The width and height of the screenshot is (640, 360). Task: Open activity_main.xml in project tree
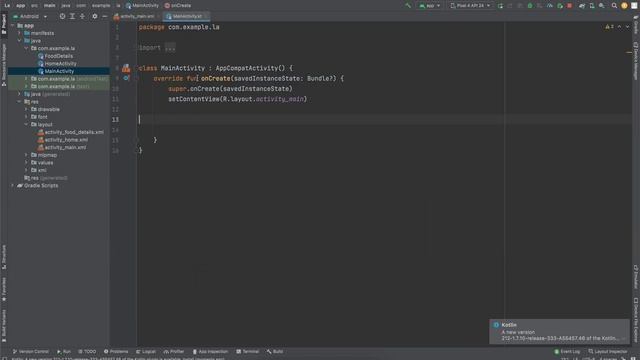[x=62, y=147]
